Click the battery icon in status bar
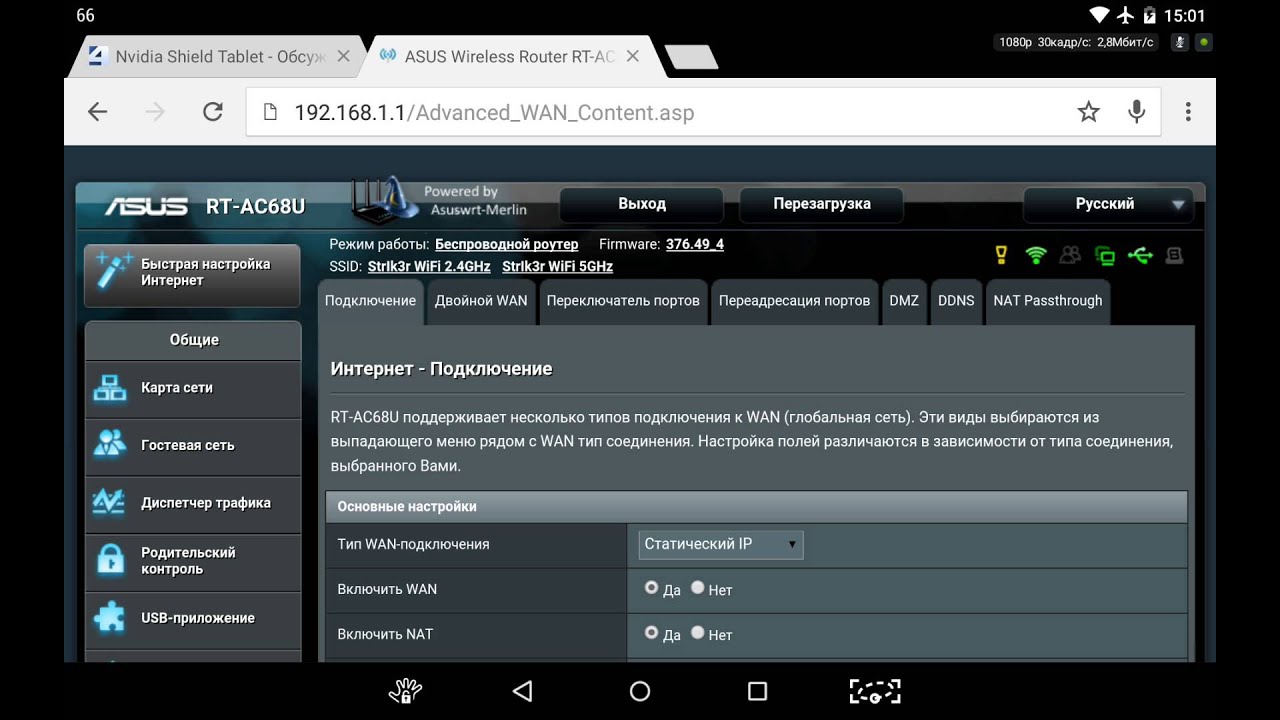The height and width of the screenshot is (720, 1280). coord(1151,15)
